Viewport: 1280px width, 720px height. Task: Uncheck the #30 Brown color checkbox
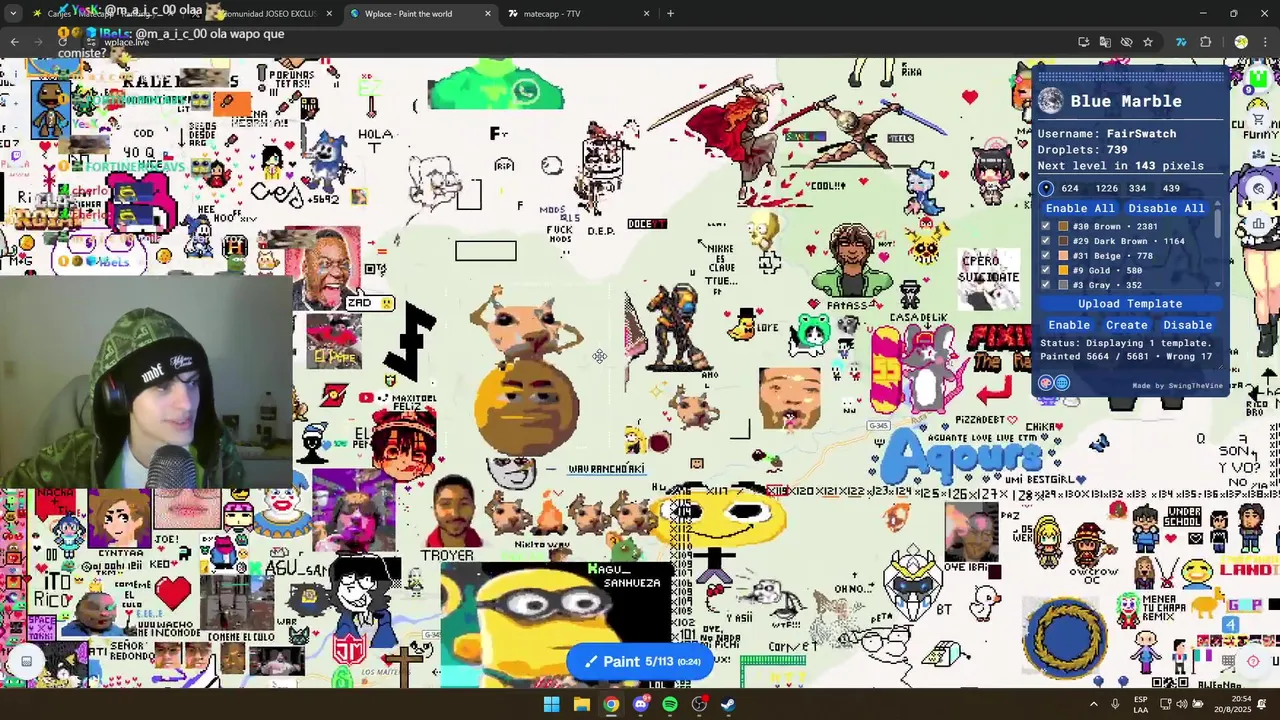(x=1046, y=226)
